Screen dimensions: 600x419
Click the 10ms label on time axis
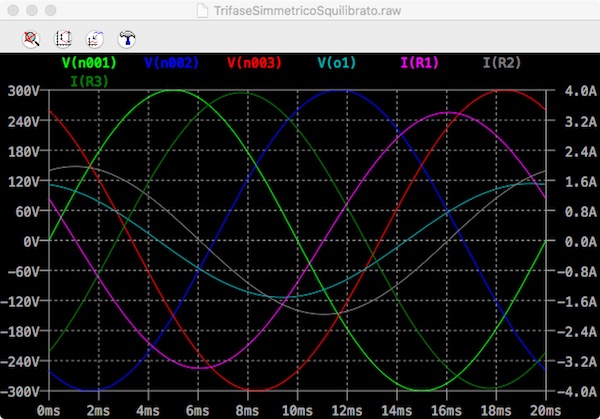[x=296, y=410]
